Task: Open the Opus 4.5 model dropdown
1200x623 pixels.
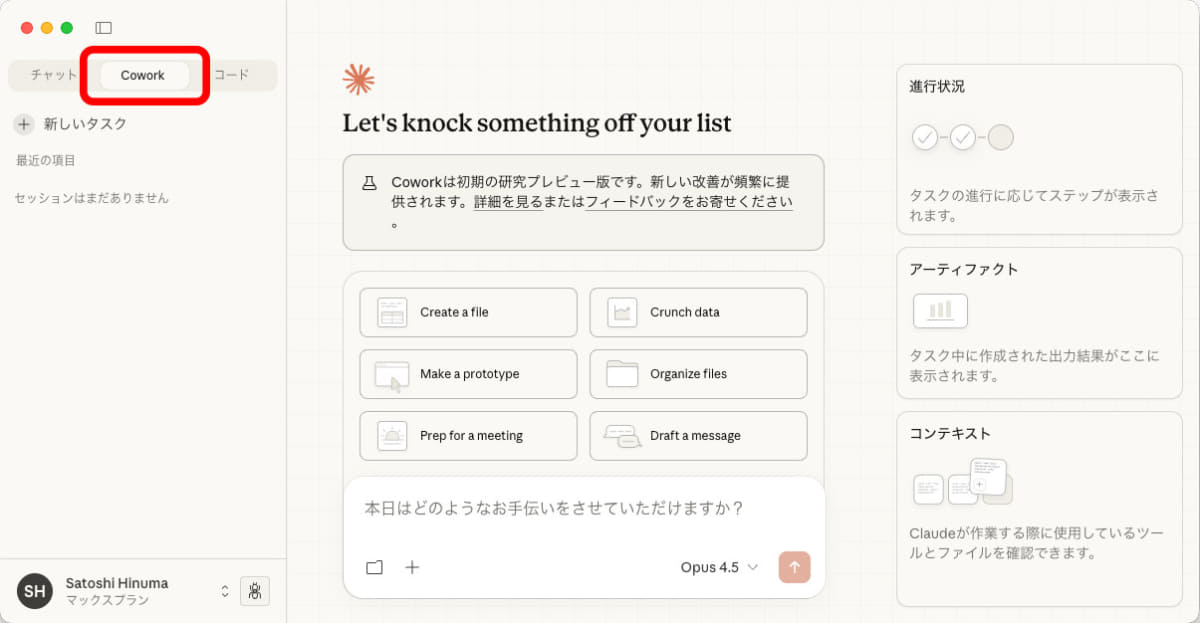Action: (x=720, y=567)
